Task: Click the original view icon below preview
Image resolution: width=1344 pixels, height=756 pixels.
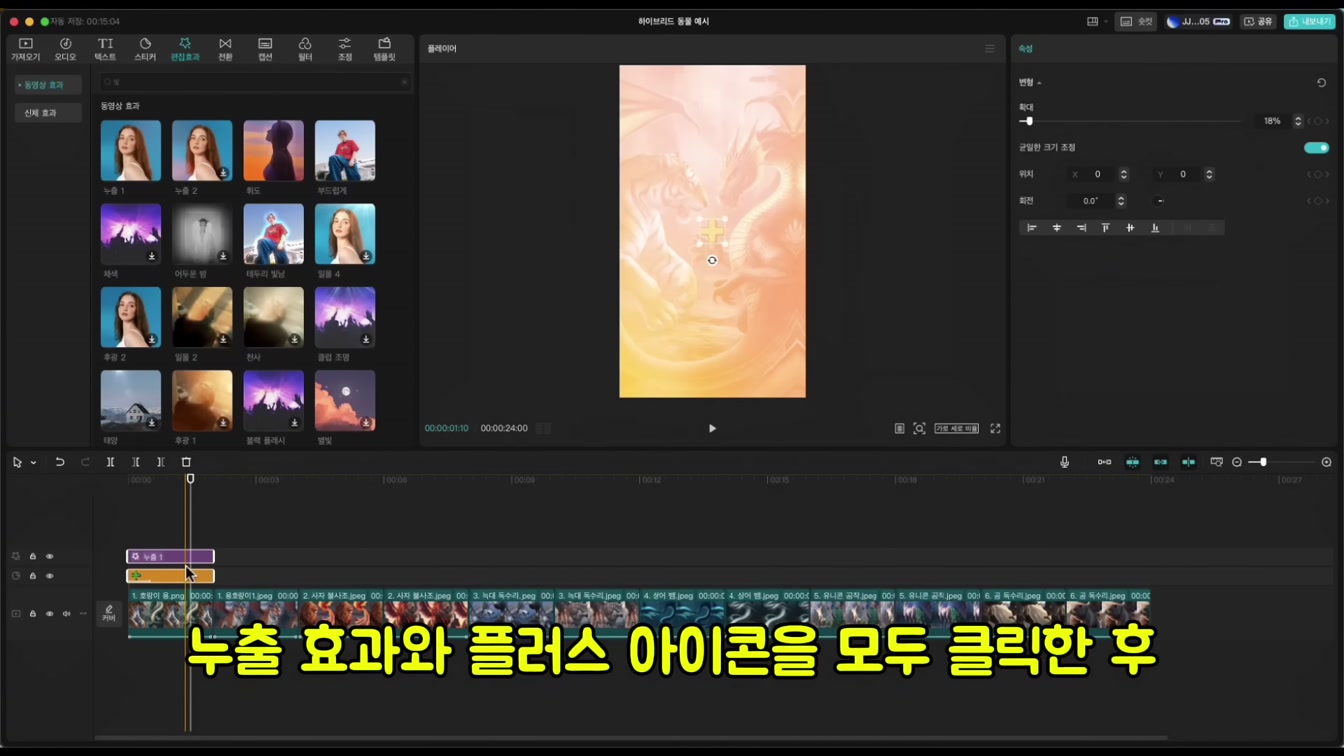Action: [899, 428]
